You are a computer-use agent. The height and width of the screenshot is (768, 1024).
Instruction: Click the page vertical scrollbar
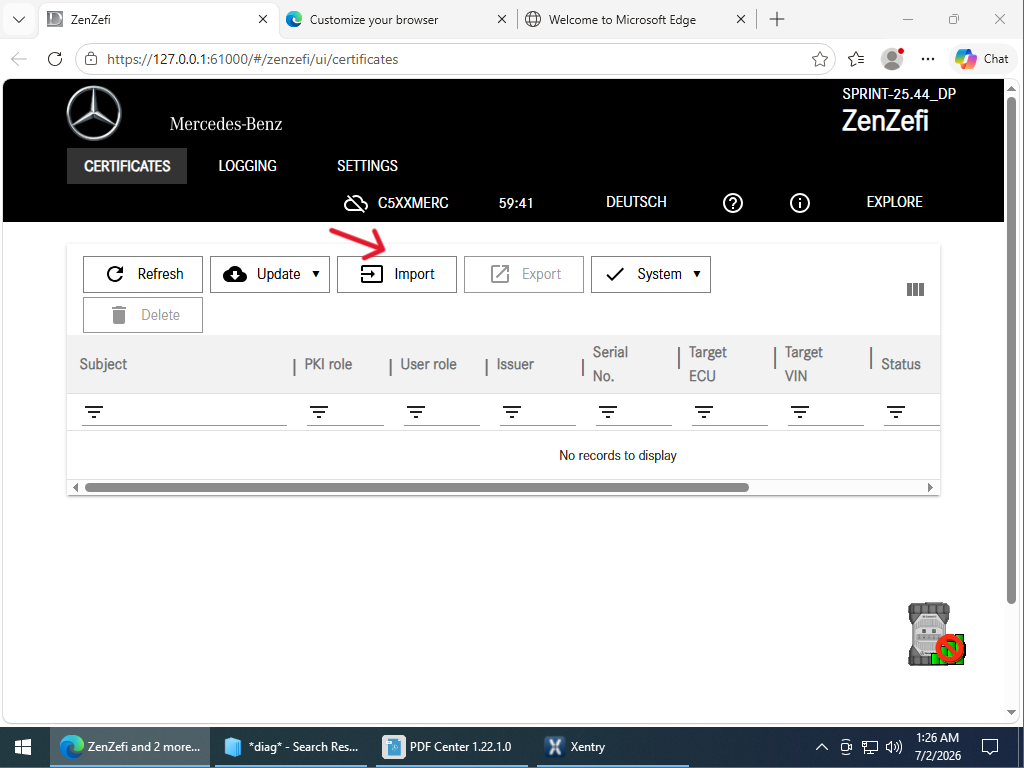[x=1011, y=349]
